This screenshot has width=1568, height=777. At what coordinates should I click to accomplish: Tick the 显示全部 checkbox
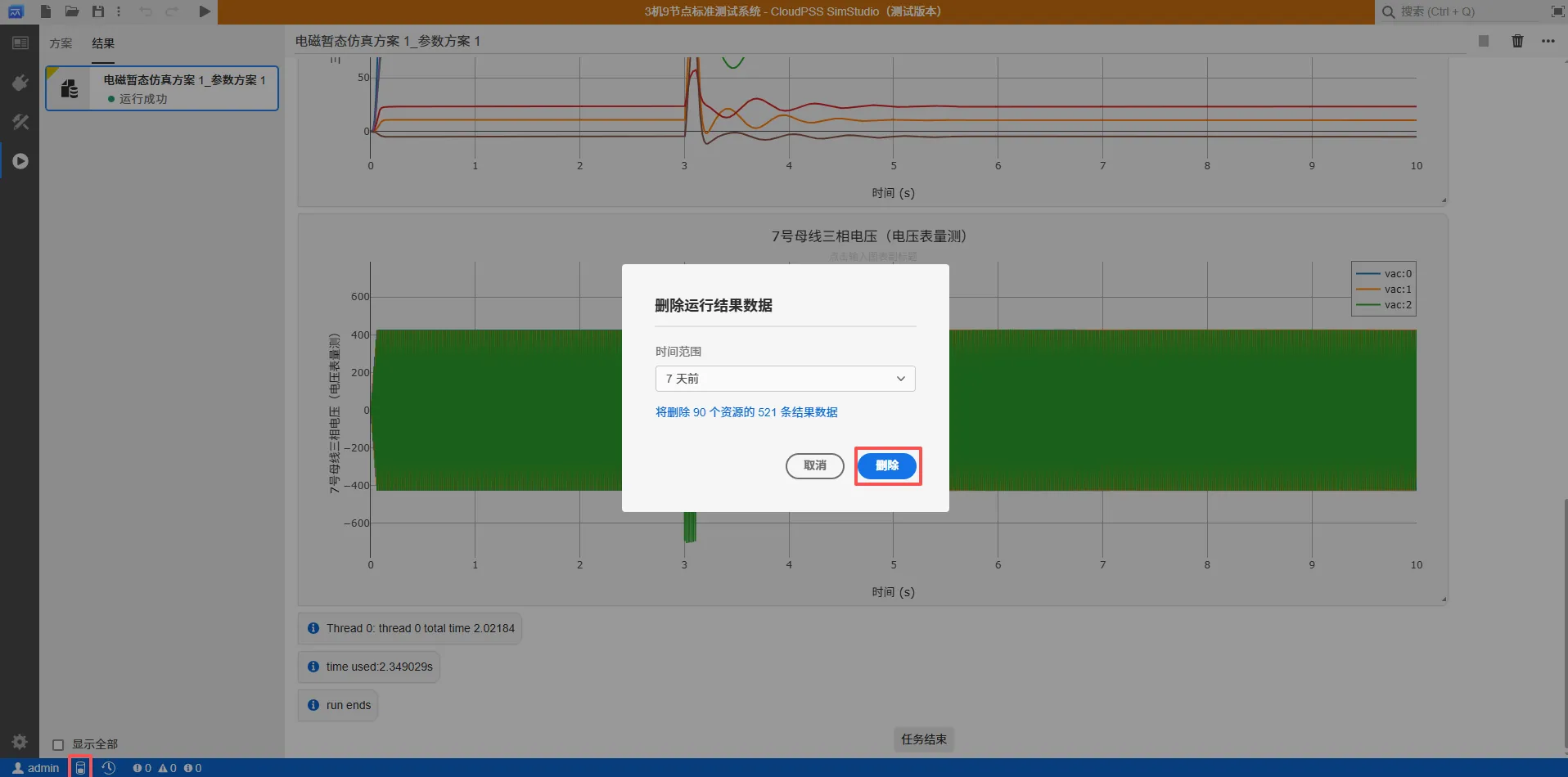[58, 745]
